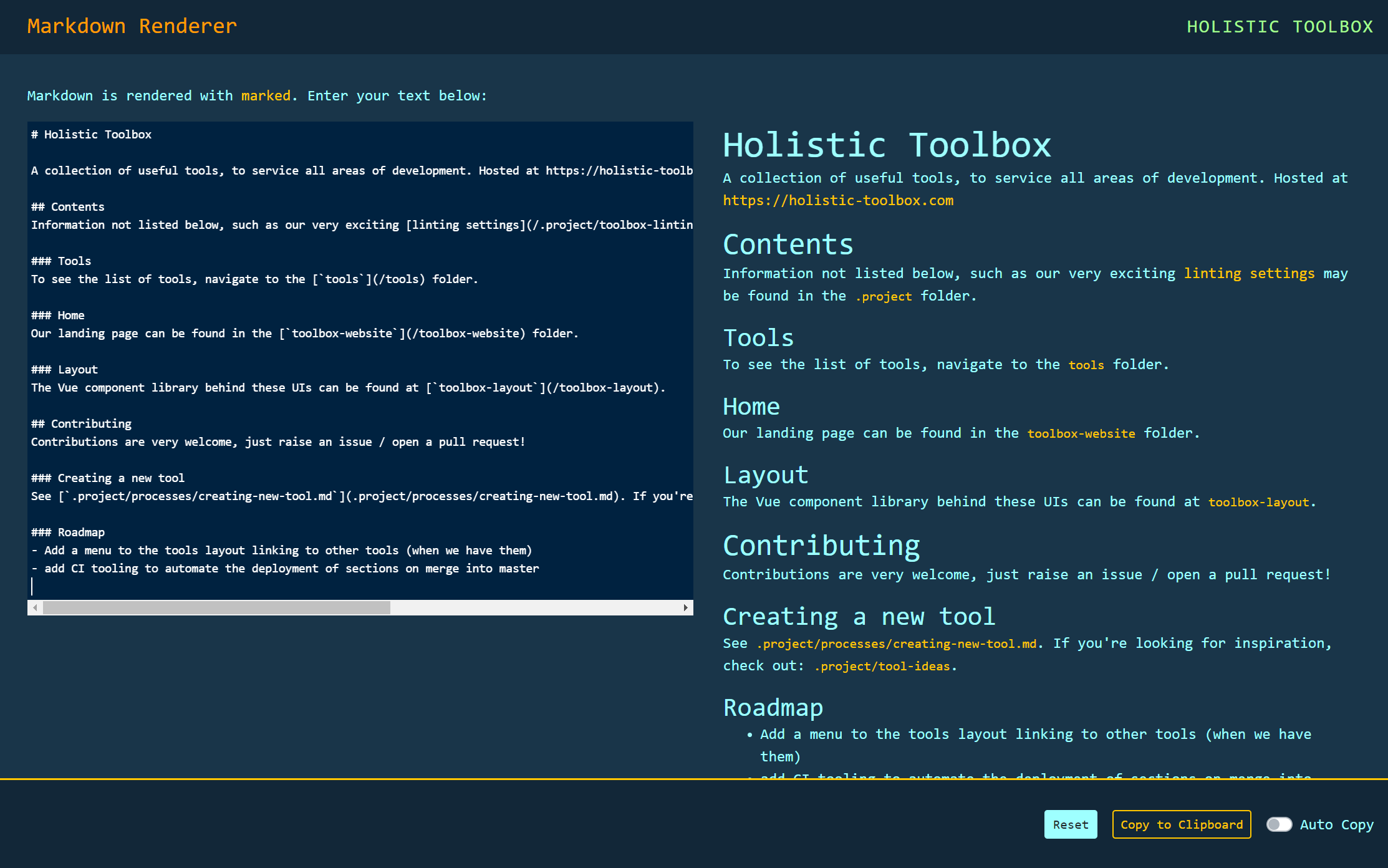Go to HOLISTIC TOOLBOX home link
Screen dimensions: 1388x868
1280,27
